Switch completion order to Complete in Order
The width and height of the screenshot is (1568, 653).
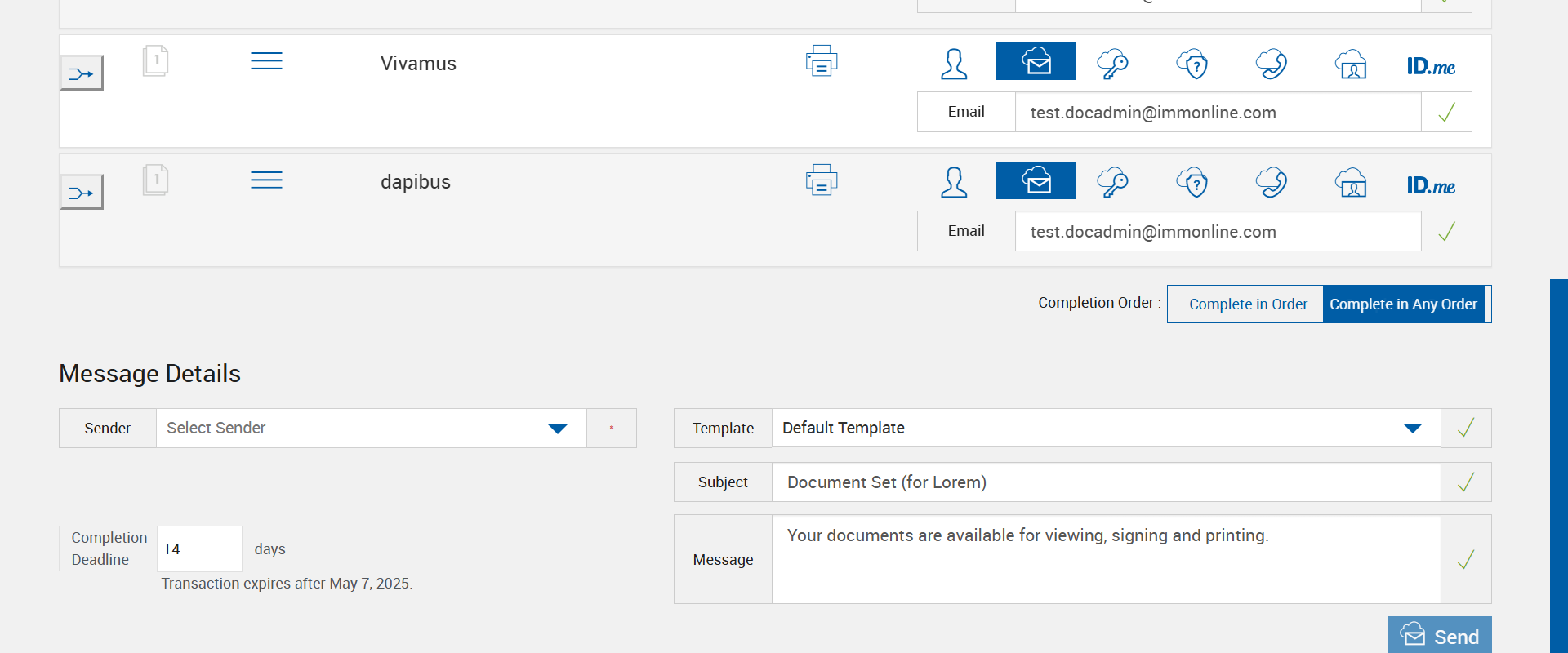pyautogui.click(x=1247, y=304)
